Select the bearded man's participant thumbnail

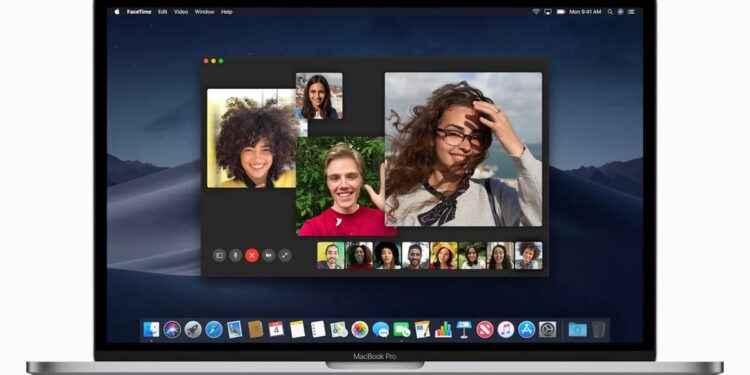coord(416,255)
